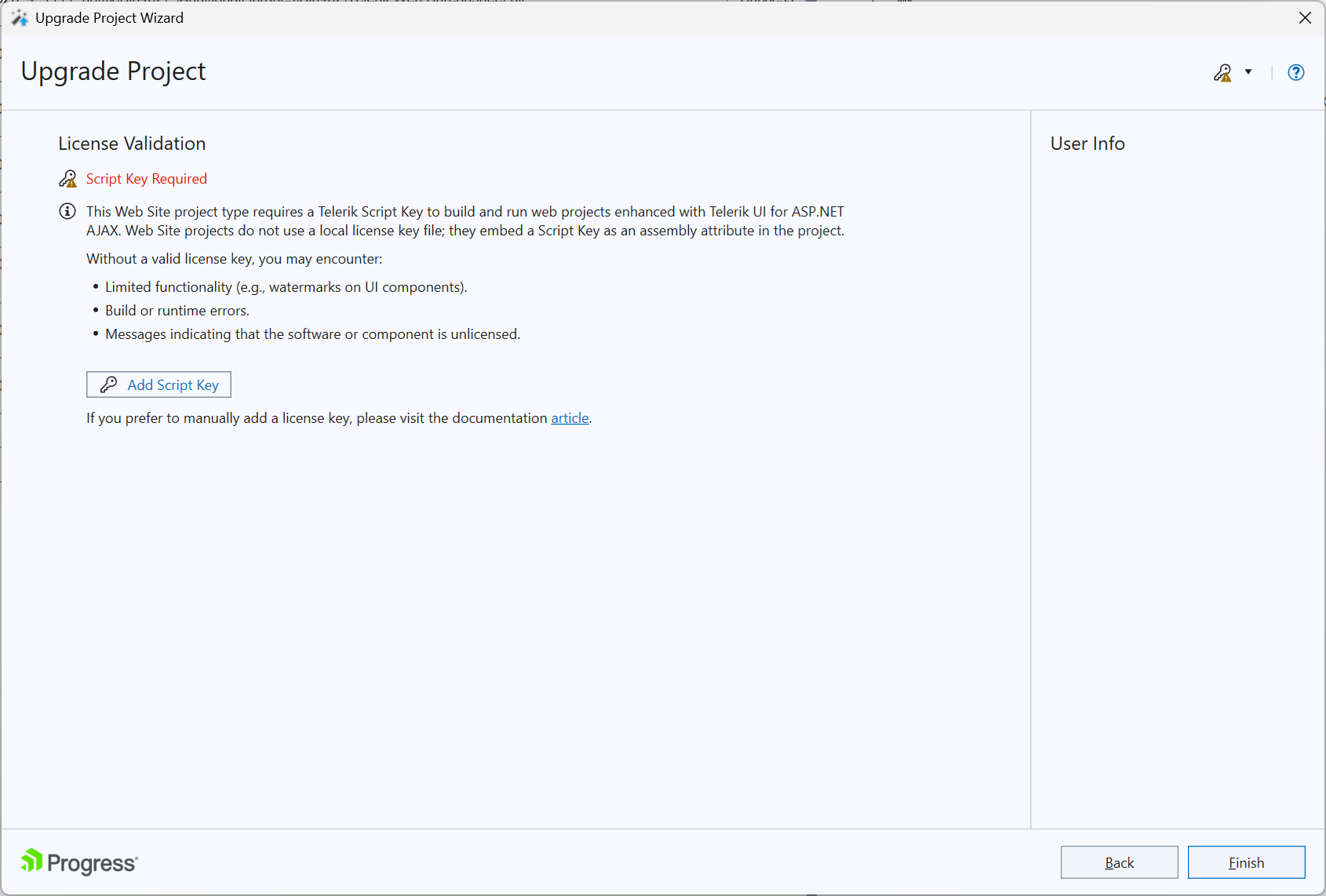Click the red Script Key Required text
The image size is (1326, 896).
147,179
